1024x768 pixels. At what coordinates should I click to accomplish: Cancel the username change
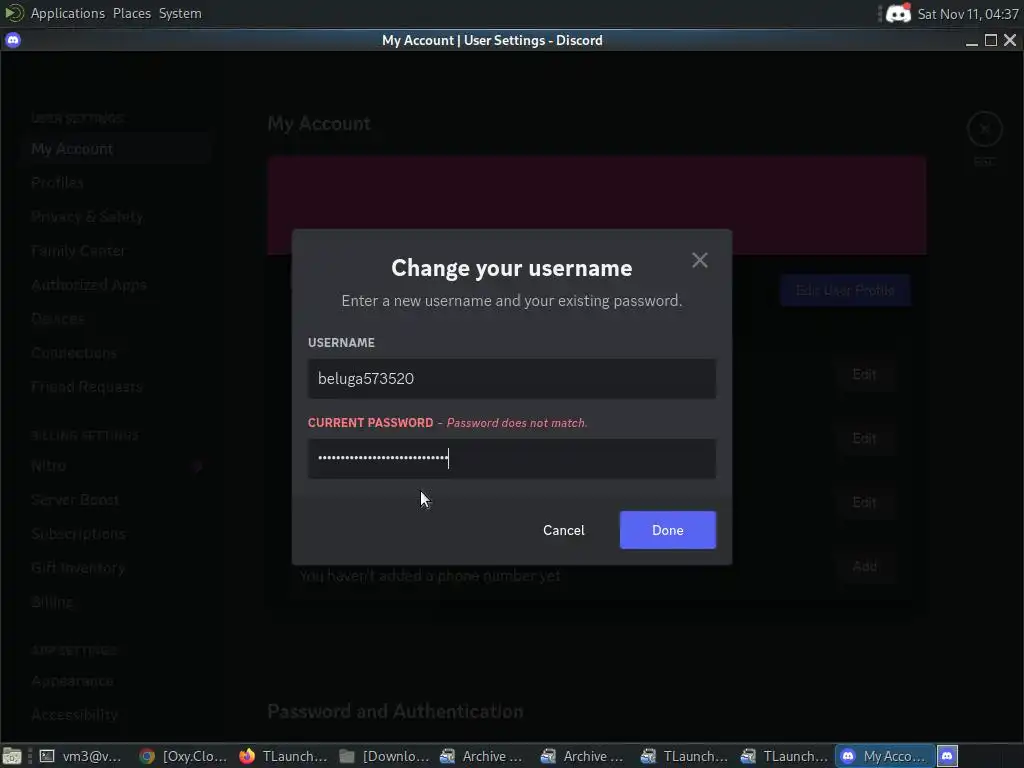point(564,530)
